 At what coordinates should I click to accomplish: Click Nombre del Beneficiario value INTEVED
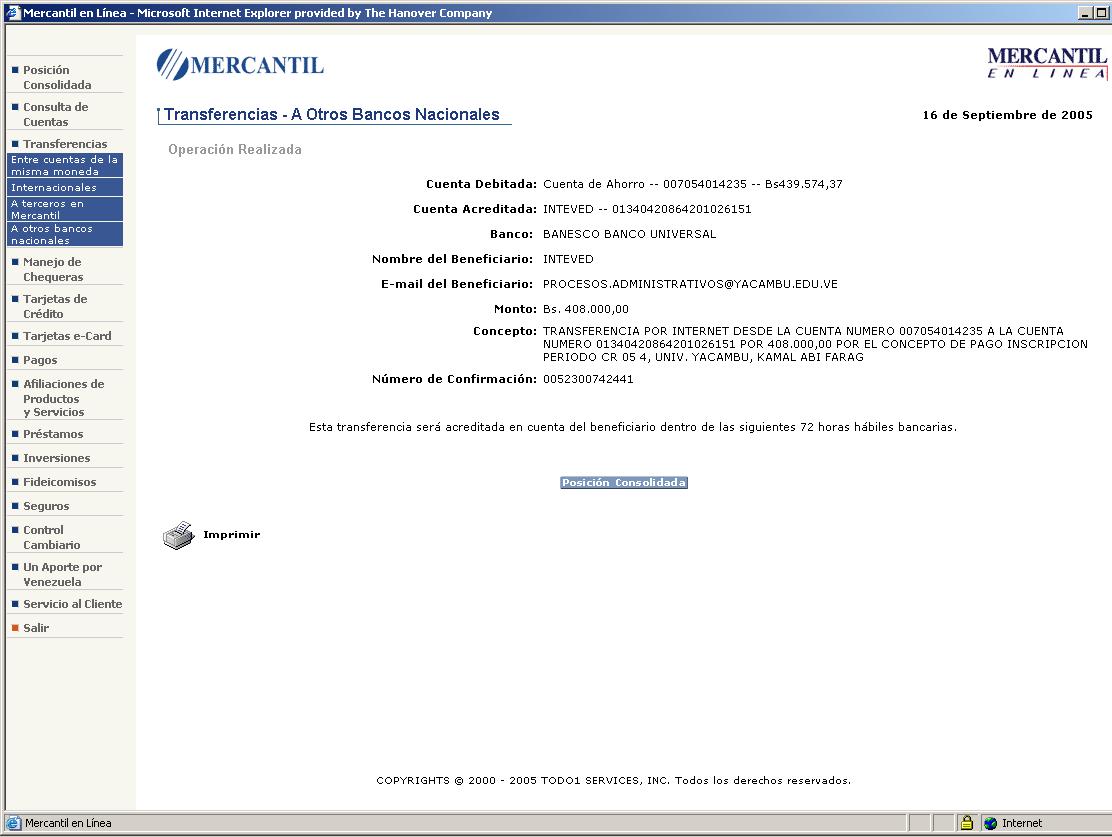pyautogui.click(x=568, y=260)
